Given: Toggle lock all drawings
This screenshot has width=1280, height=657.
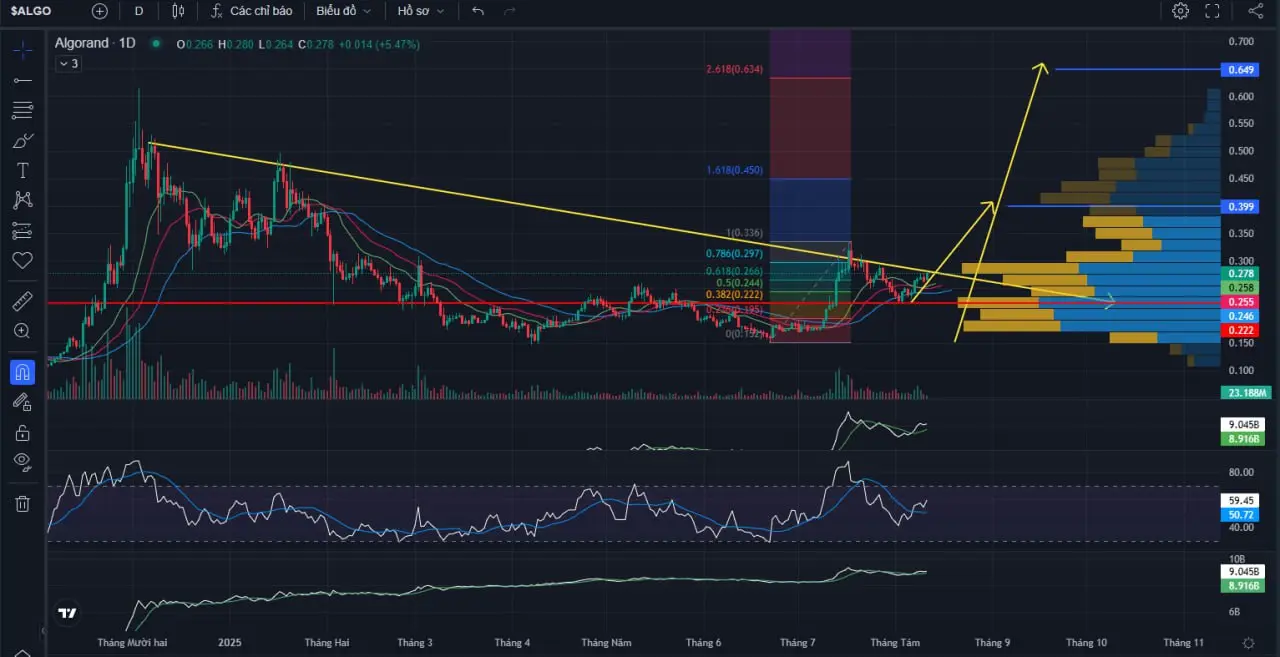Looking at the screenshot, I should coord(22,432).
